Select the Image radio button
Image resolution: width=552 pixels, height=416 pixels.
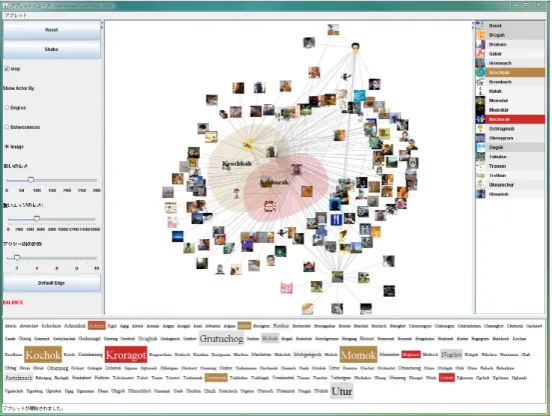(x=7, y=146)
